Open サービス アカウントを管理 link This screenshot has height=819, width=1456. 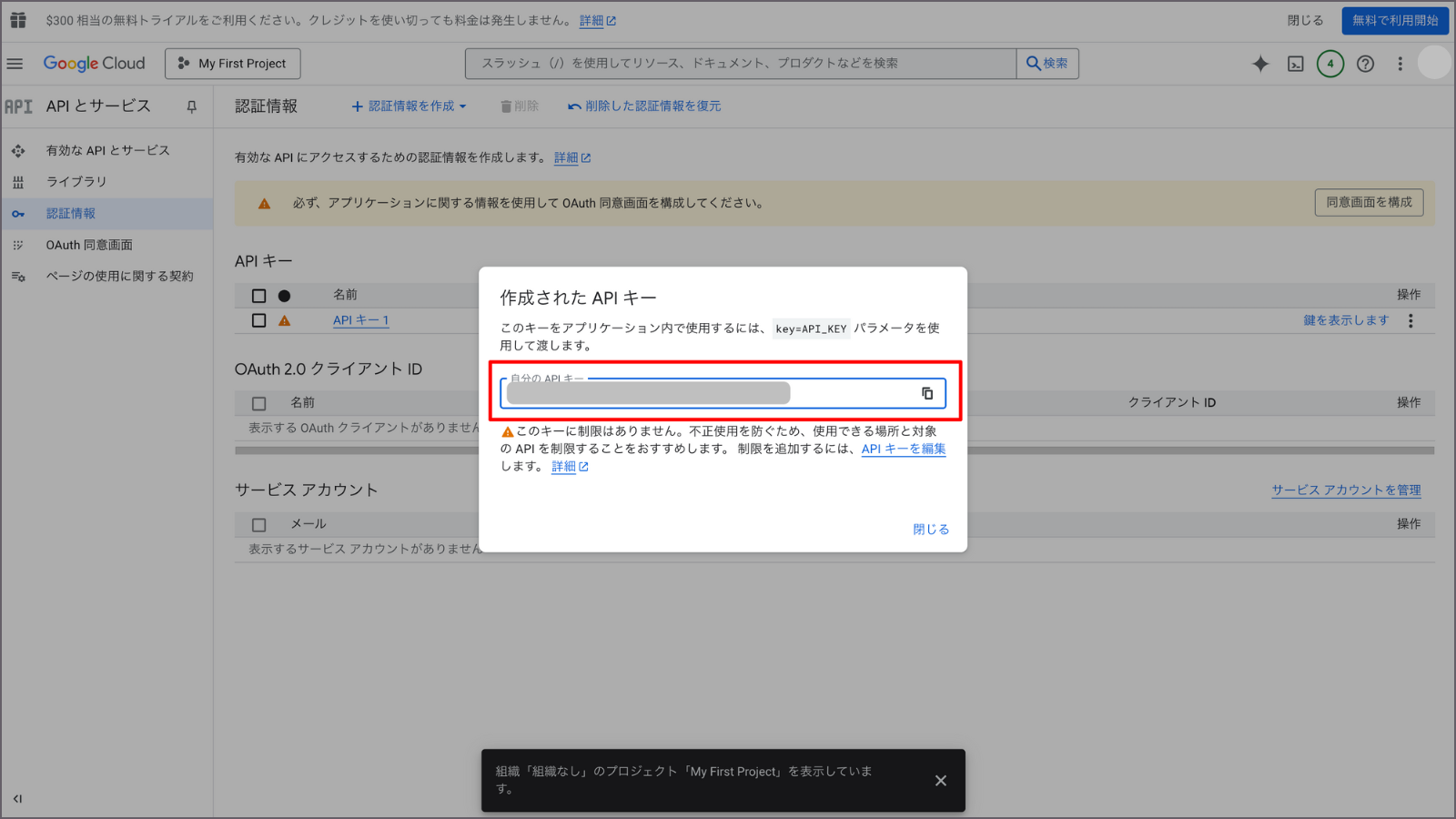[x=1346, y=490]
